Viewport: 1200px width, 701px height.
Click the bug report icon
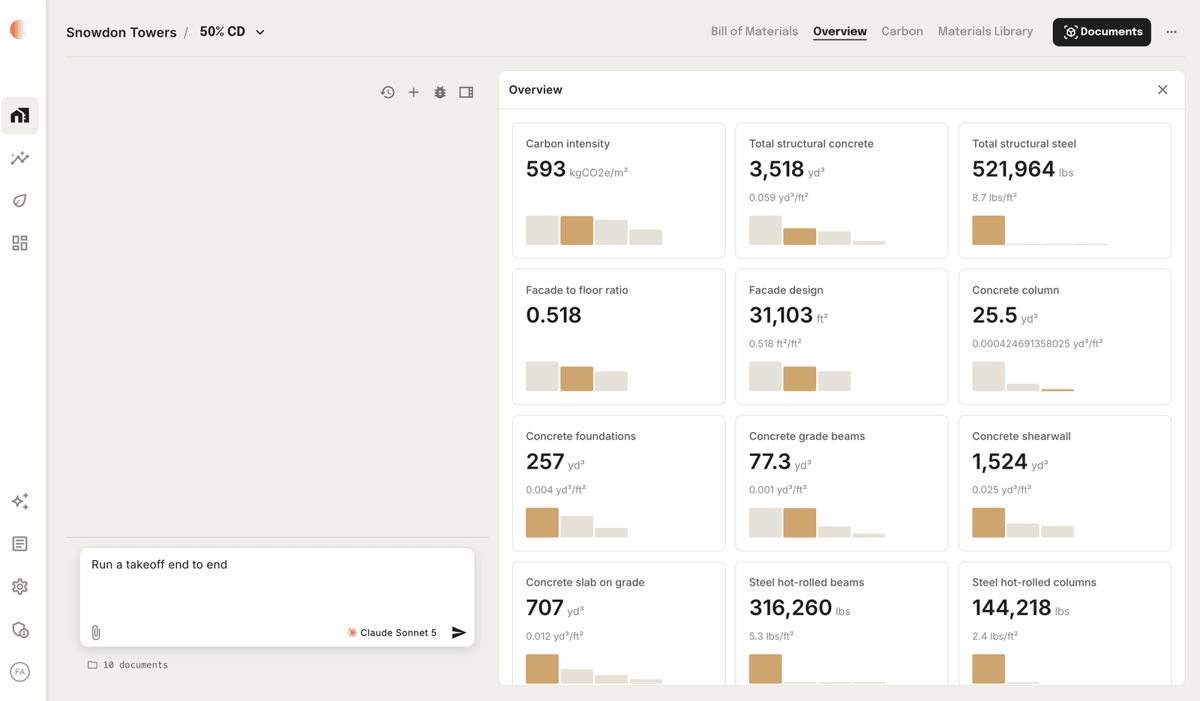440,92
